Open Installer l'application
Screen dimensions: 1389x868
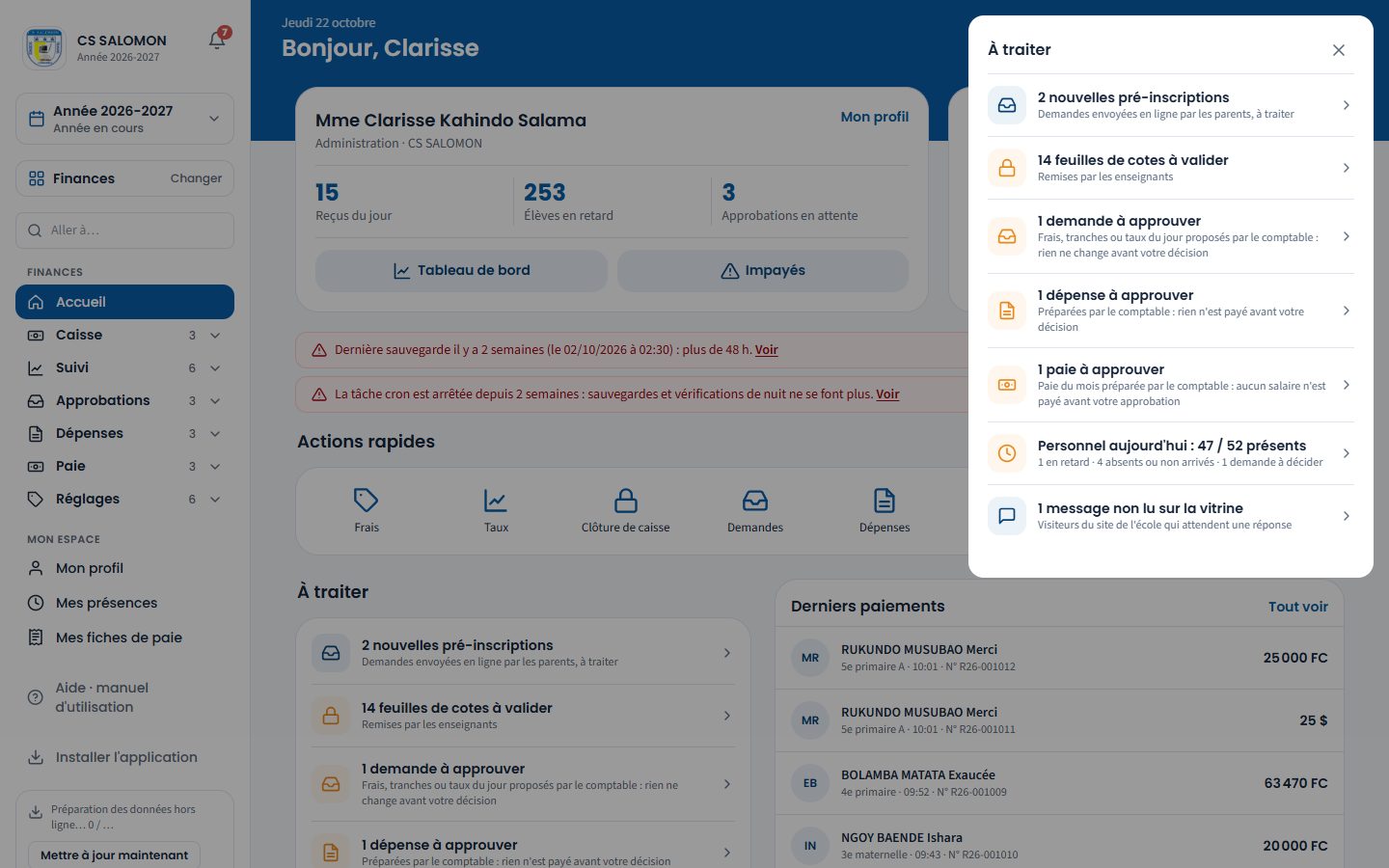125,757
